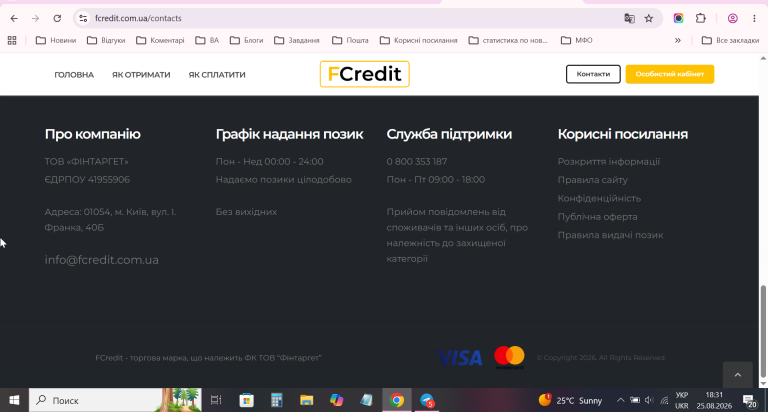Show hidden tray icons with the chevron
The image size is (768, 412).
click(620, 400)
